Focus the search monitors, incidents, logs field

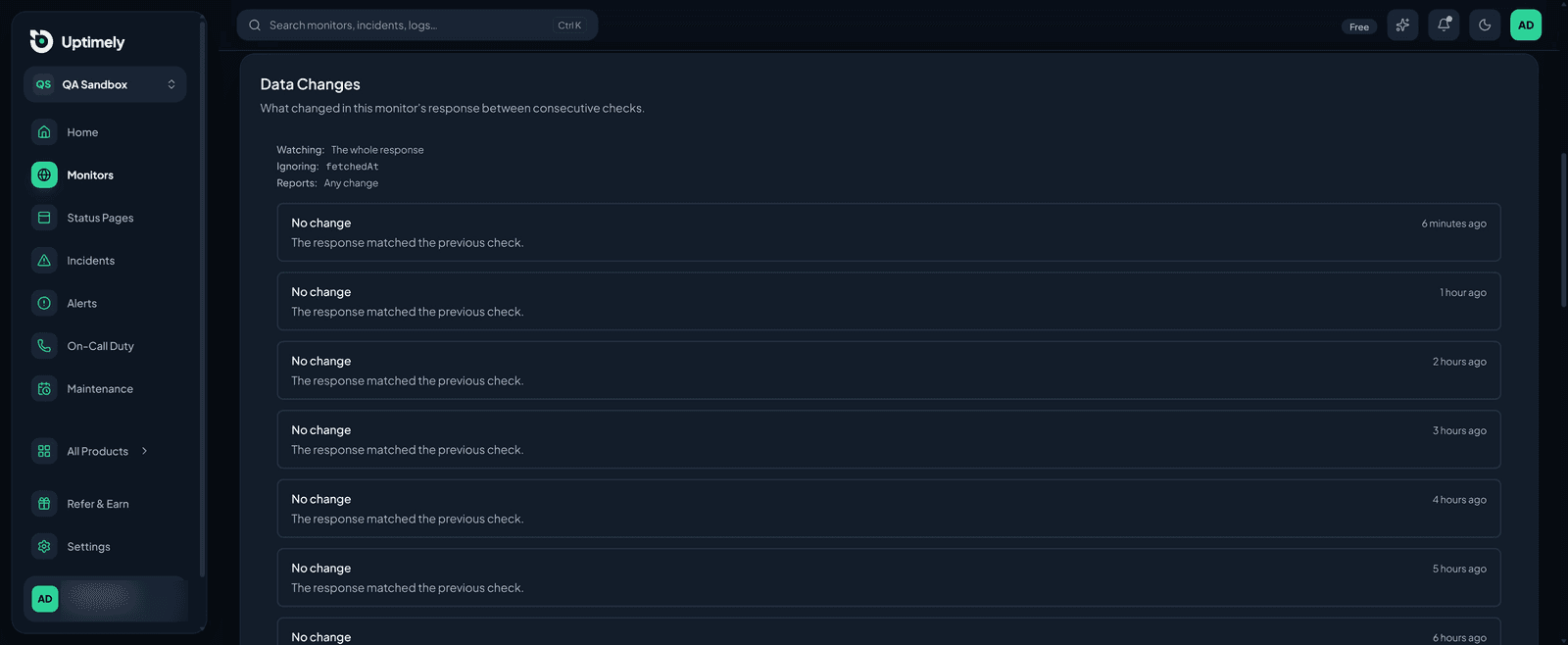[417, 25]
